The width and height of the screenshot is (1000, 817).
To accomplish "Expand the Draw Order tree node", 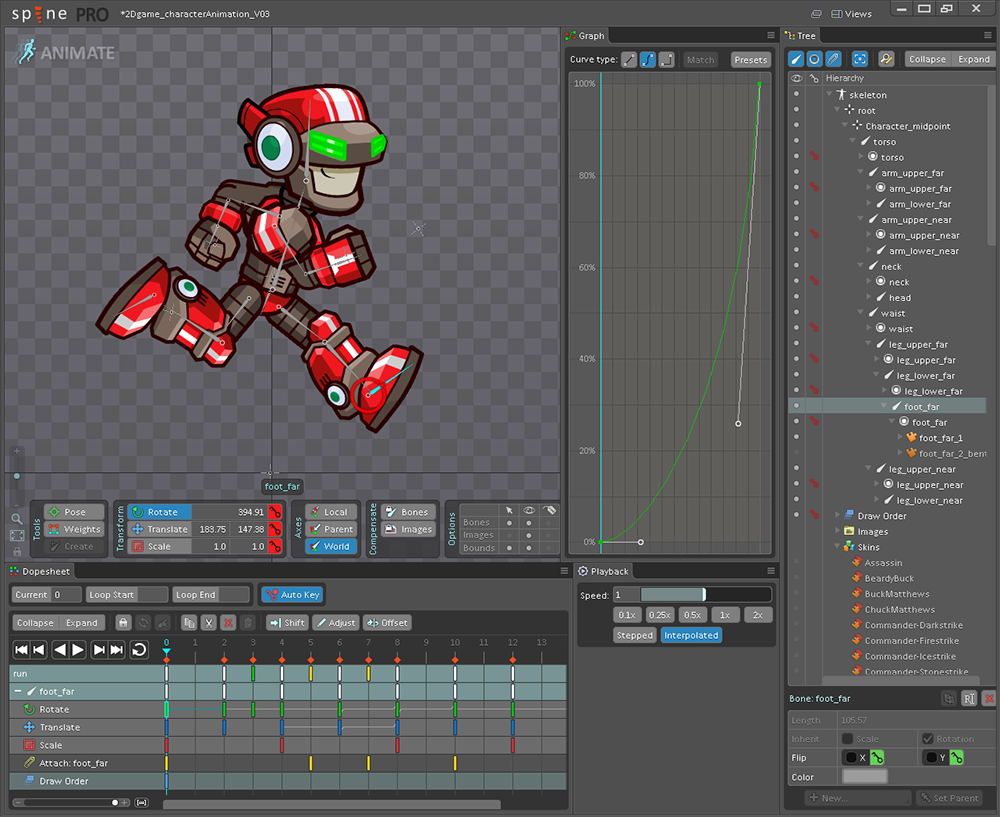I will point(839,516).
